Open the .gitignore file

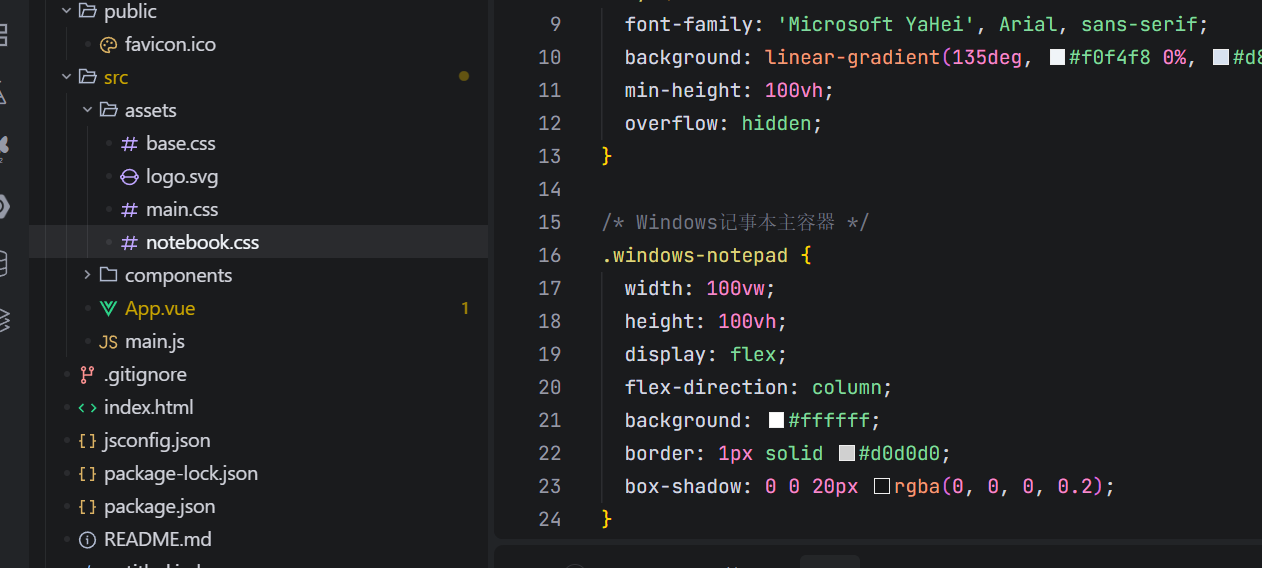coord(145,375)
